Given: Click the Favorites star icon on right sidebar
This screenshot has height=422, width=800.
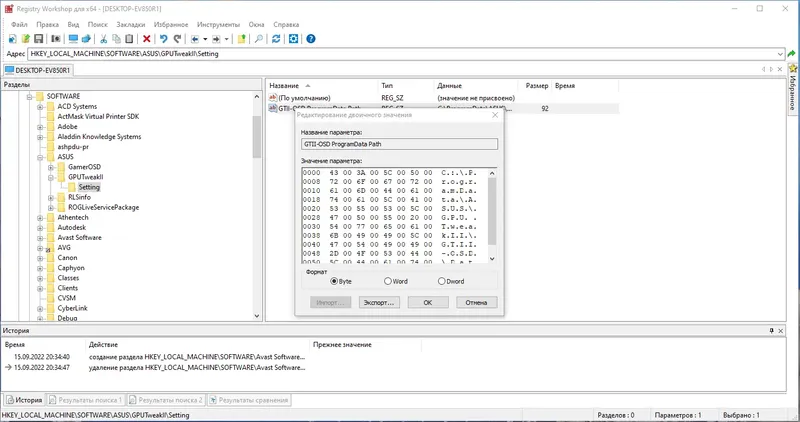Looking at the screenshot, I should [793, 68].
